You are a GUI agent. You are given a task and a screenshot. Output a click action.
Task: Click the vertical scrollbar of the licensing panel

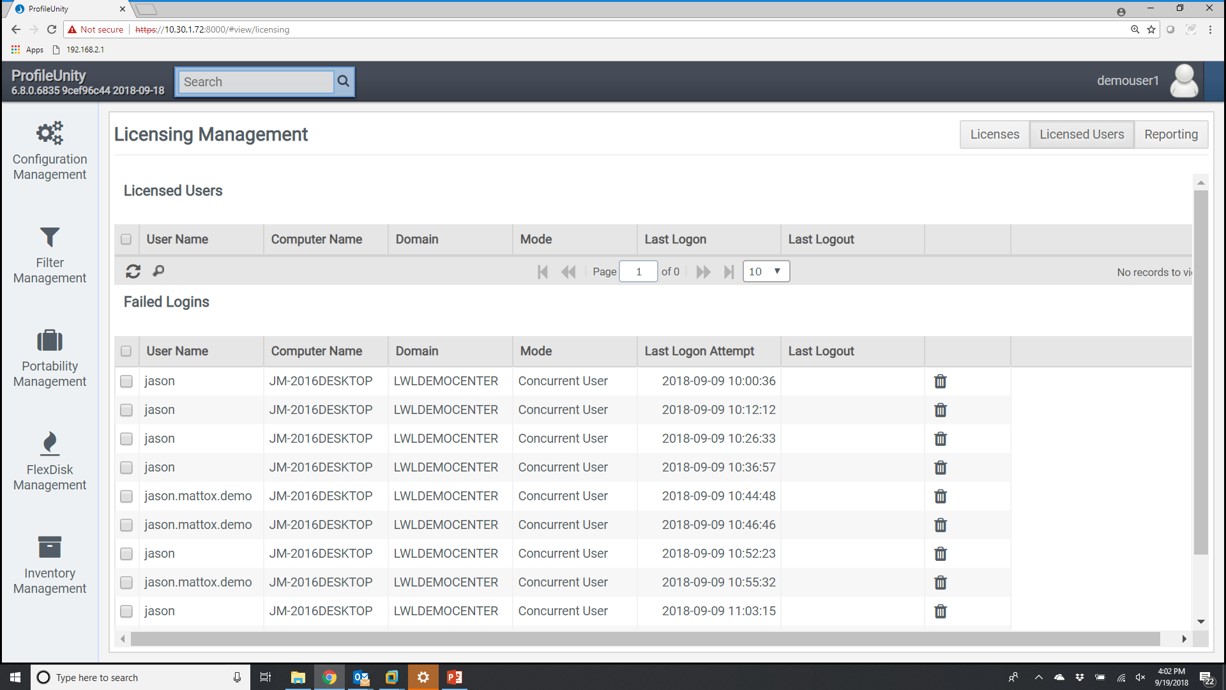pos(1201,372)
